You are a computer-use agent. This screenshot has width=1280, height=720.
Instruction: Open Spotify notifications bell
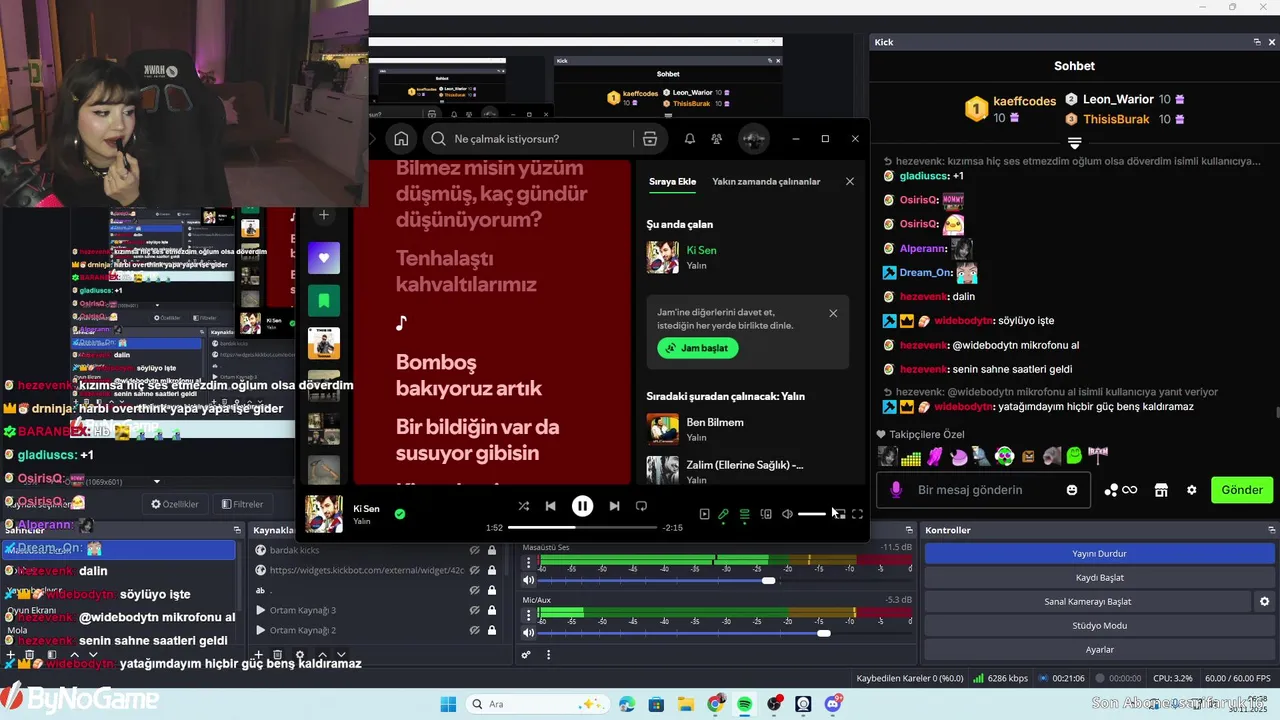pos(689,139)
